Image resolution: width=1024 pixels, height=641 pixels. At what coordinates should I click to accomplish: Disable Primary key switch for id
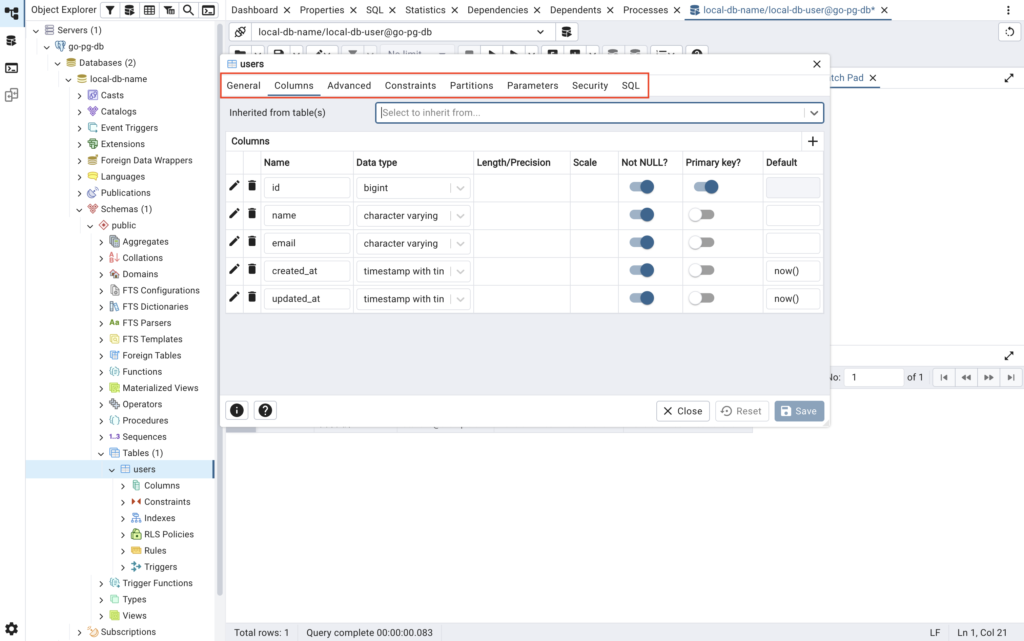coord(706,187)
